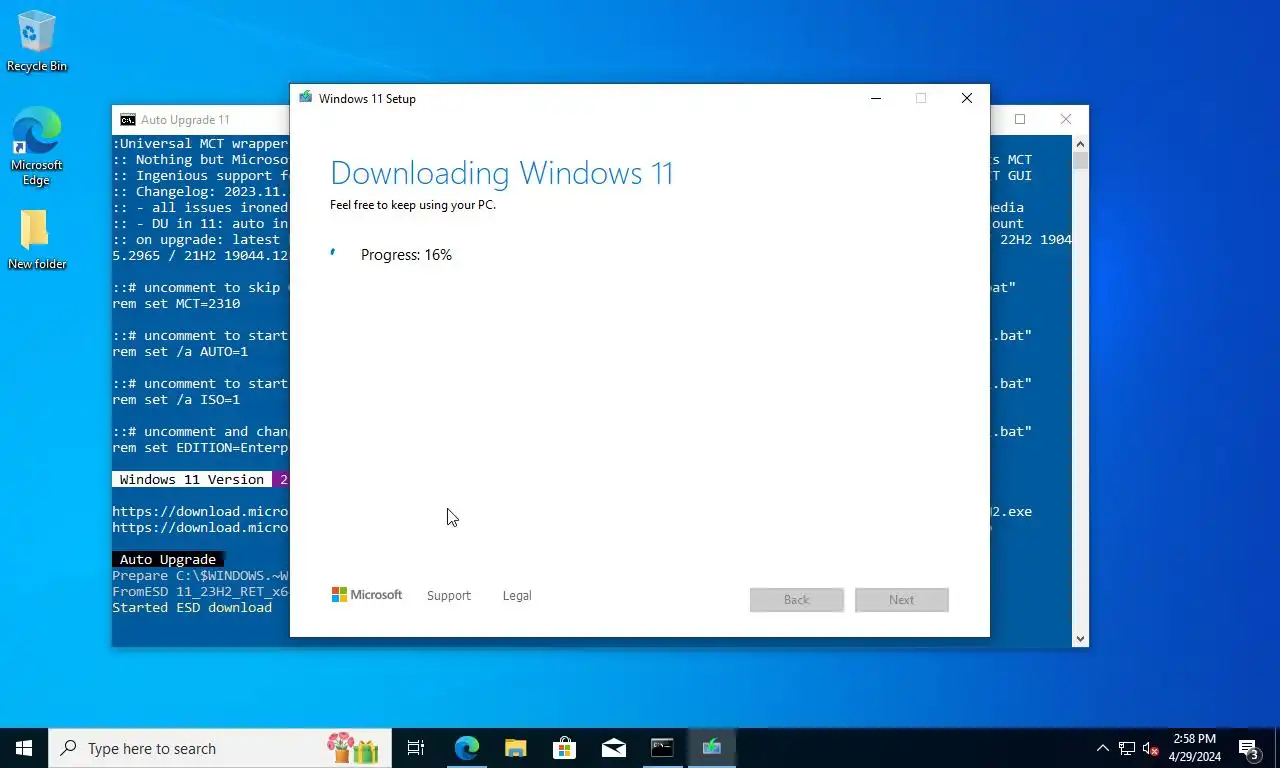Open the Recycle Bin desktop icon
Screen dimensions: 1280x768
36,41
